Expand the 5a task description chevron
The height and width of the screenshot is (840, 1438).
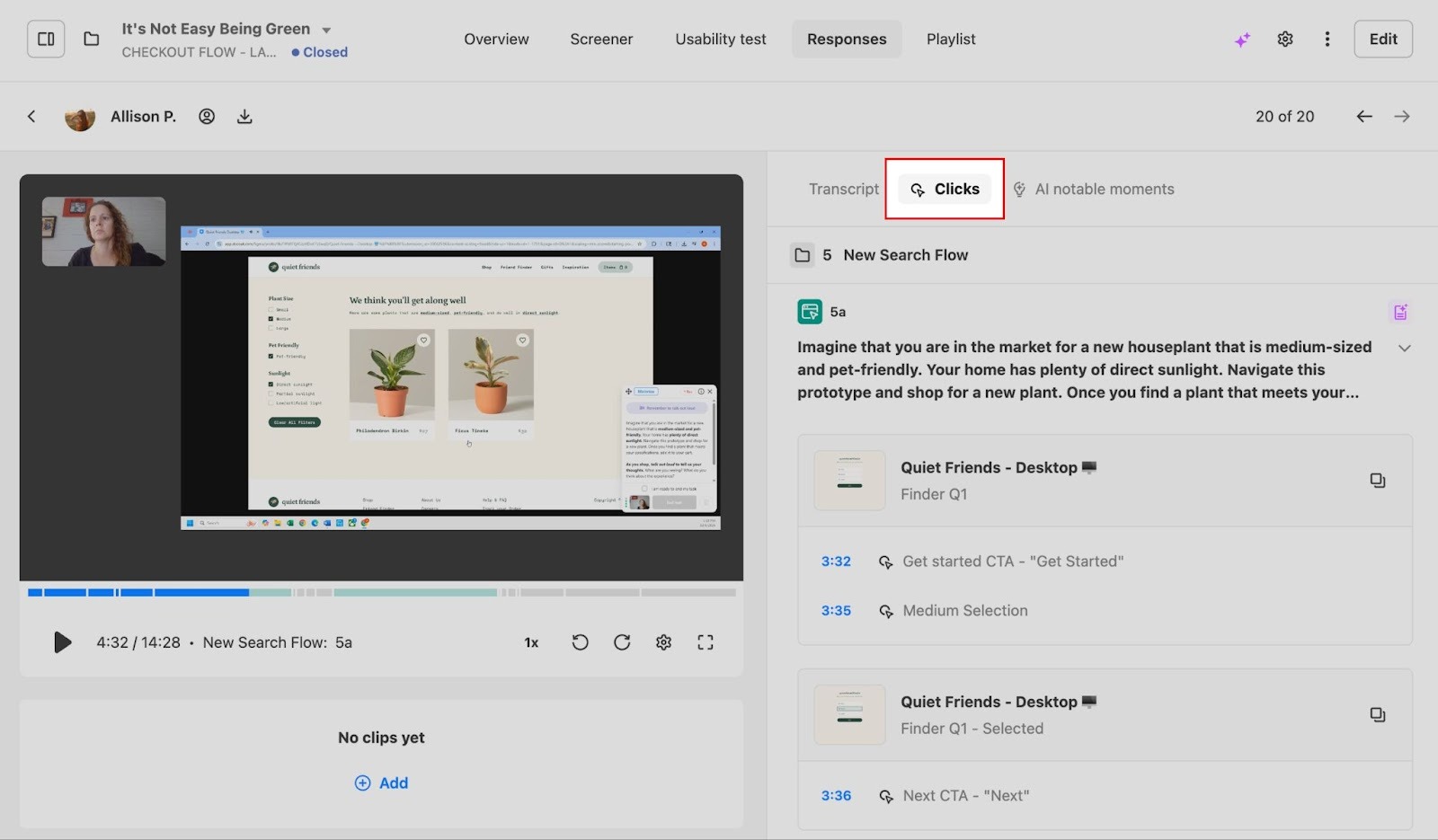(1404, 349)
